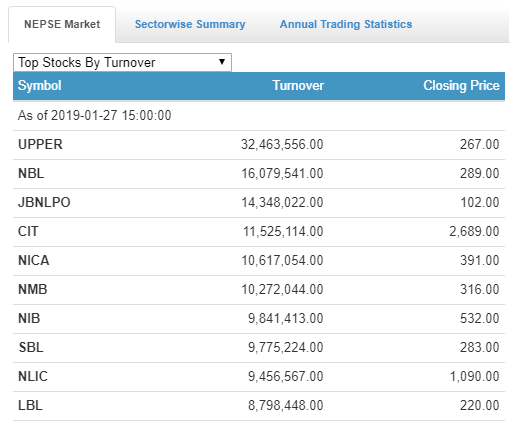Image resolution: width=513 pixels, height=425 pixels.
Task: Open the JBNLPO stock row
Action: (259, 202)
